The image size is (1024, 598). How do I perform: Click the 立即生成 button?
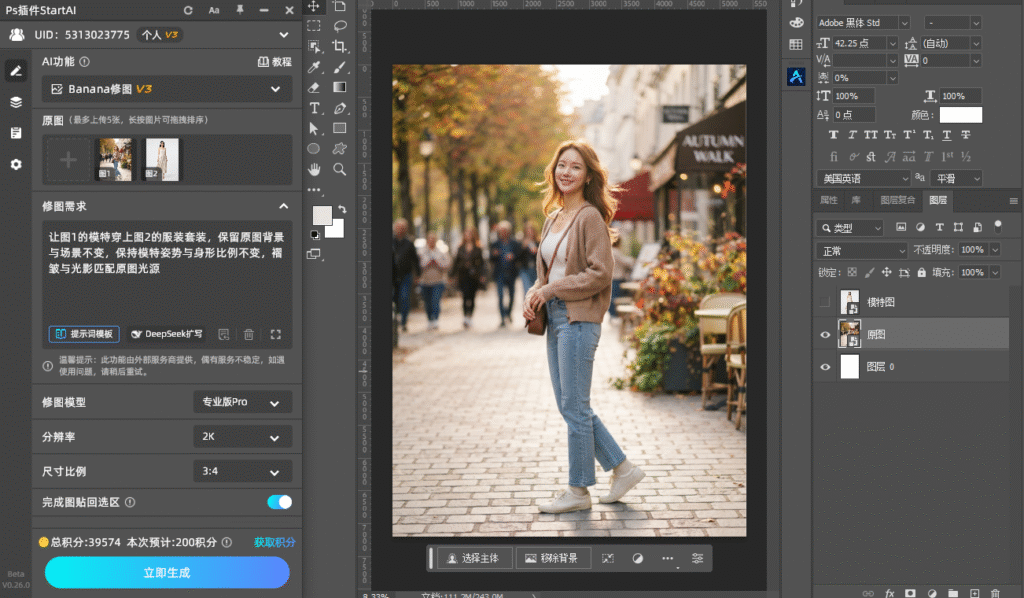coord(167,573)
